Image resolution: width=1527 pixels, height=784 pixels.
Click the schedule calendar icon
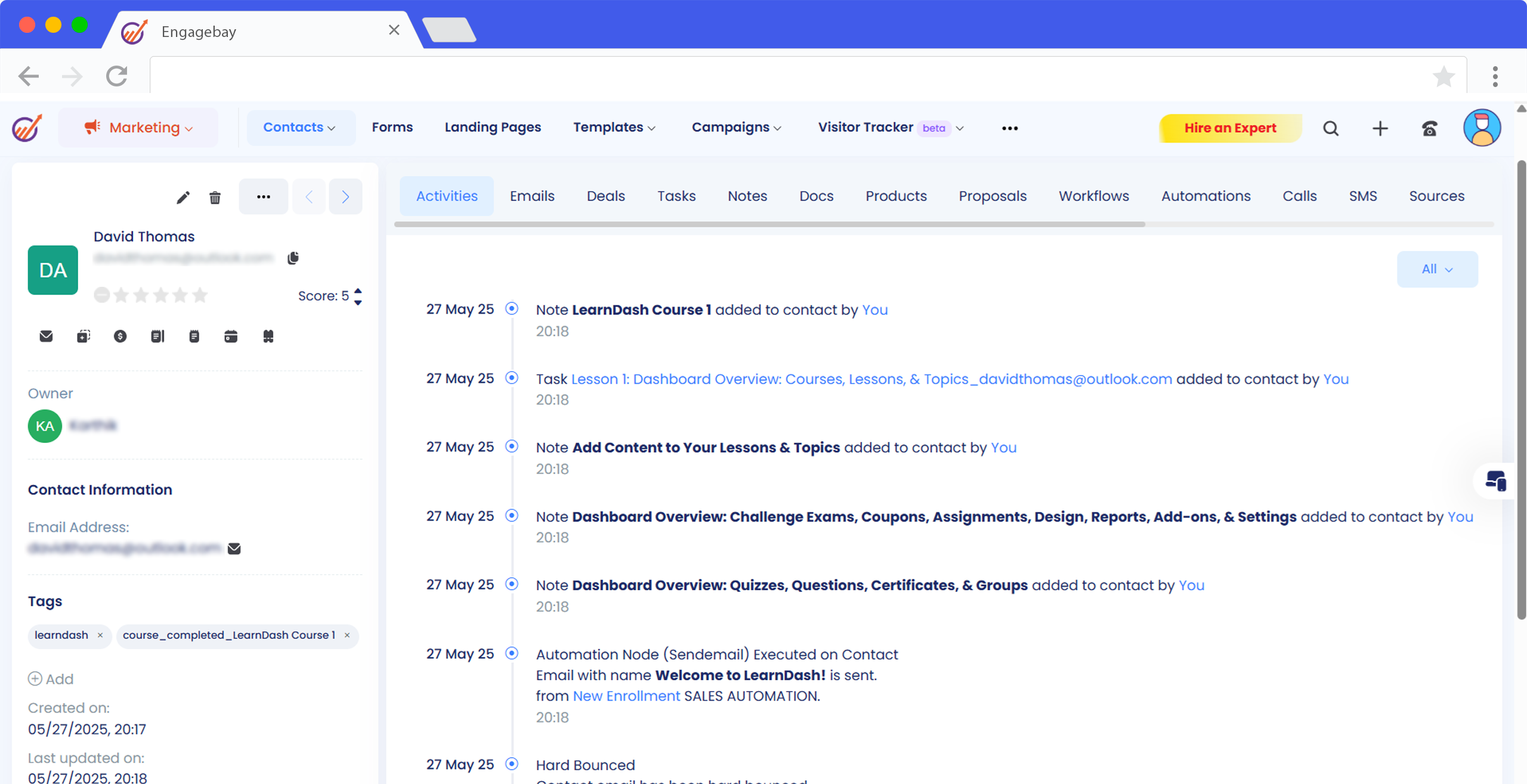(231, 336)
